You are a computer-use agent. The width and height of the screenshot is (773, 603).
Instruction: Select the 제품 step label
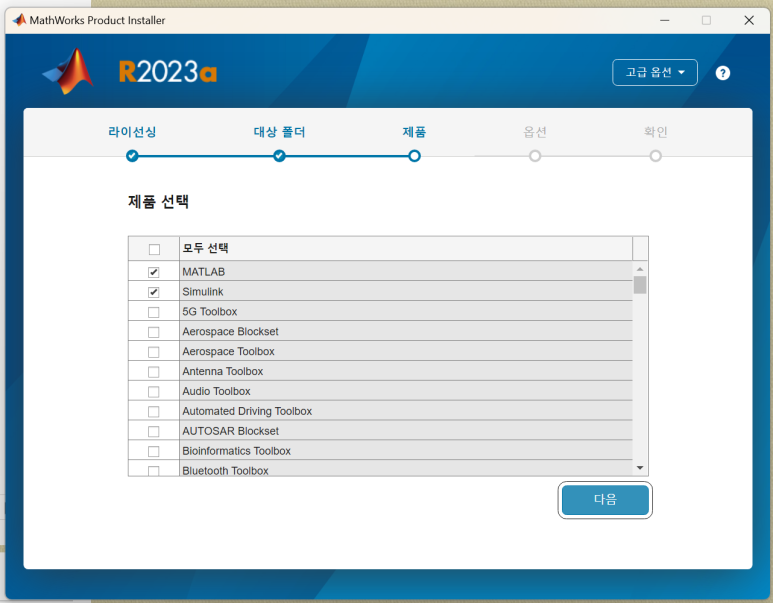pos(414,132)
